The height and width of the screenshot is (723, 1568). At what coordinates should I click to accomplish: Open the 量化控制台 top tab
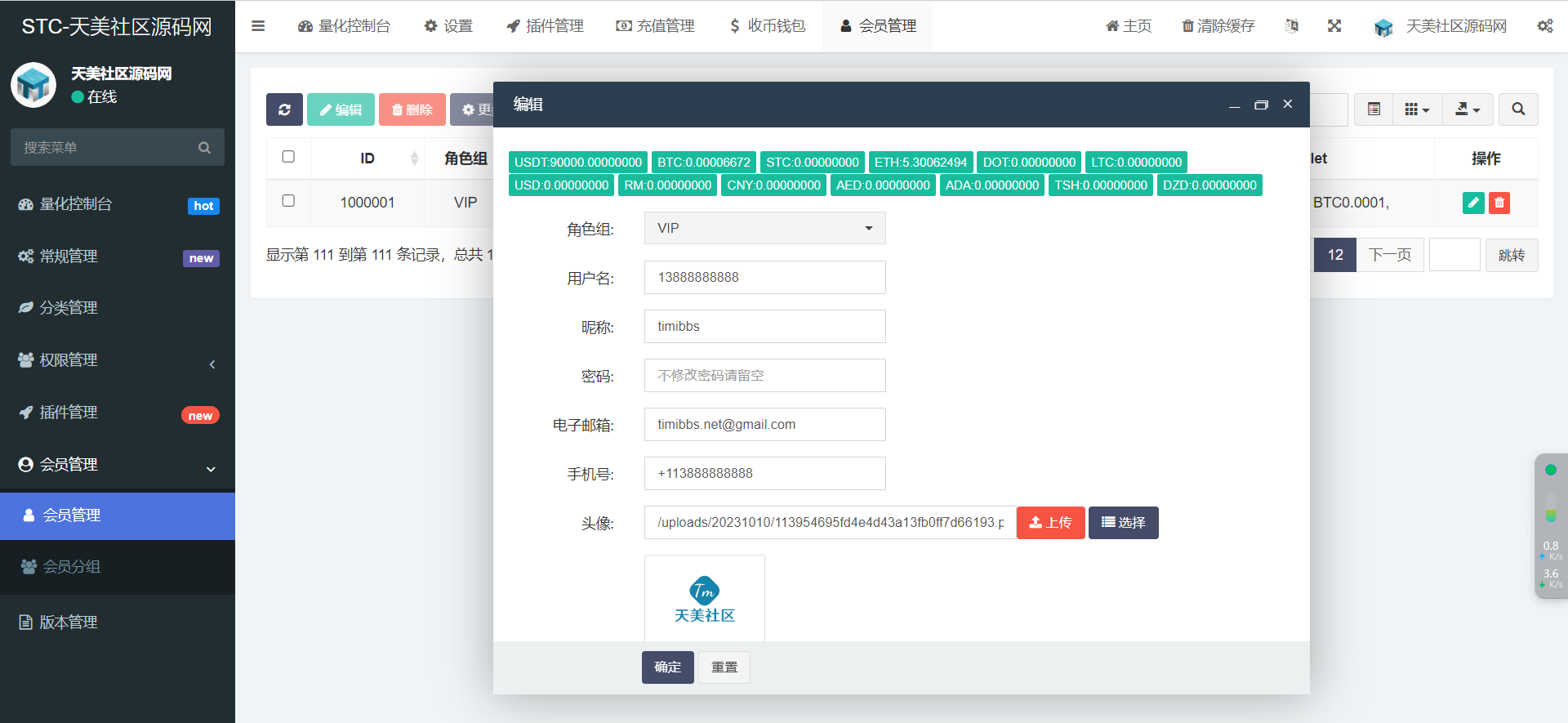tap(344, 26)
